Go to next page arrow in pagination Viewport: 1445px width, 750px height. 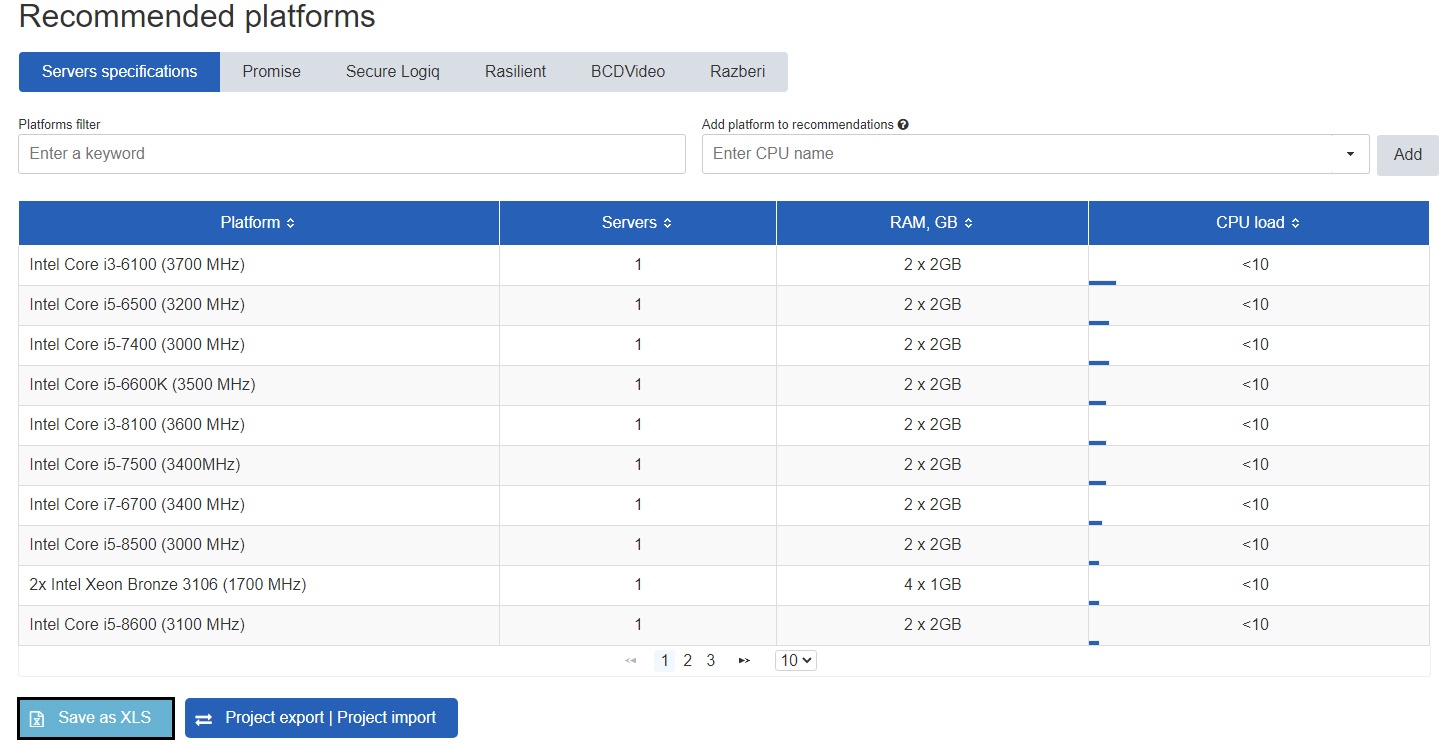pyautogui.click(x=744, y=660)
